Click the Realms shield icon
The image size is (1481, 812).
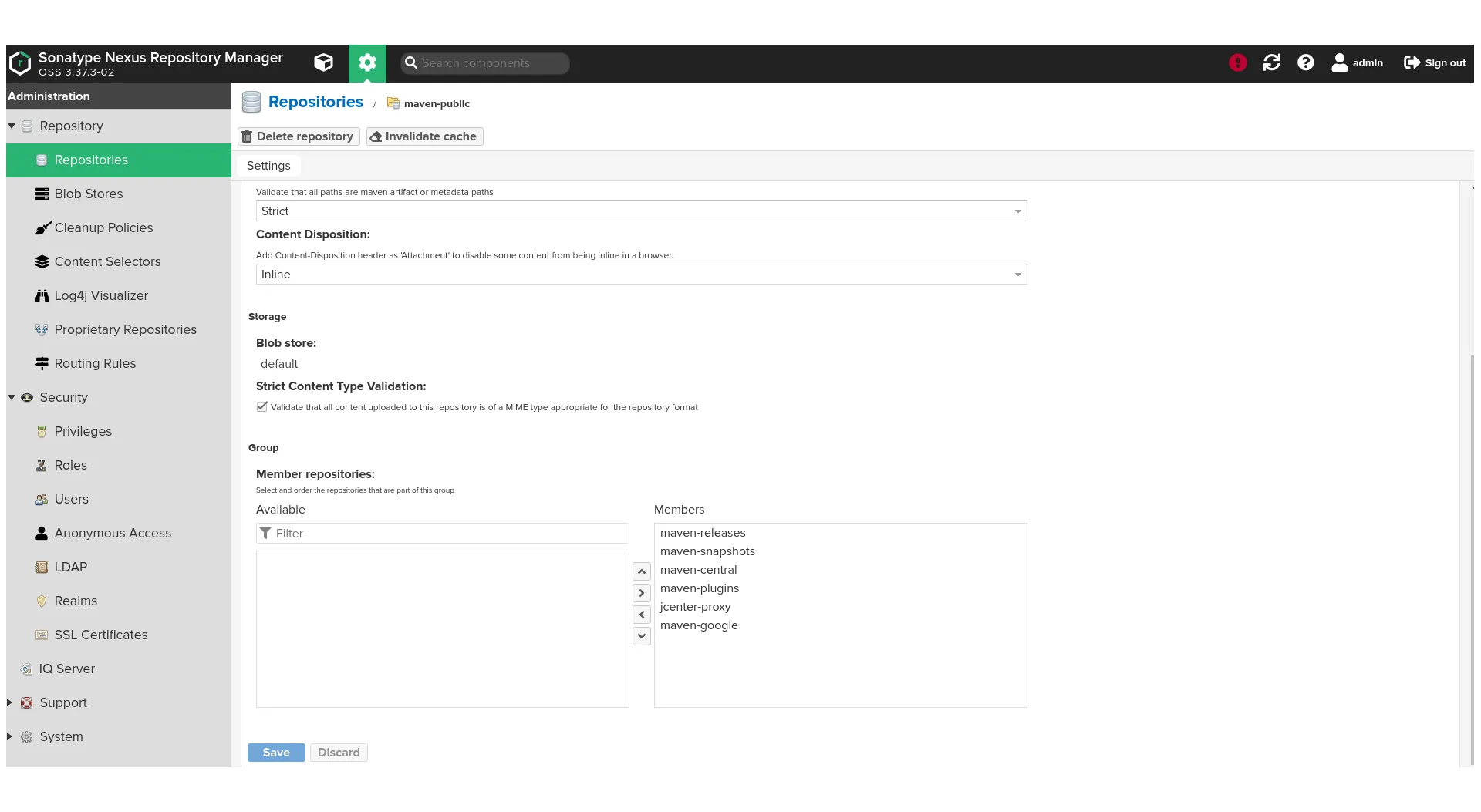click(x=42, y=601)
